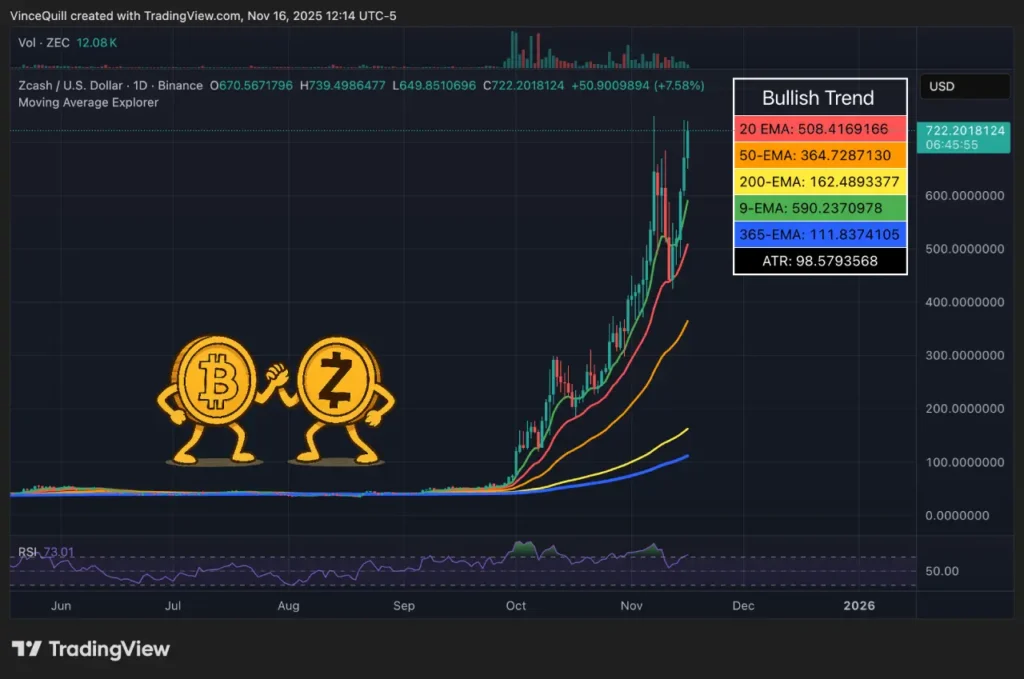1024x679 pixels.
Task: Click the Oct label on time axis
Action: tap(516, 606)
